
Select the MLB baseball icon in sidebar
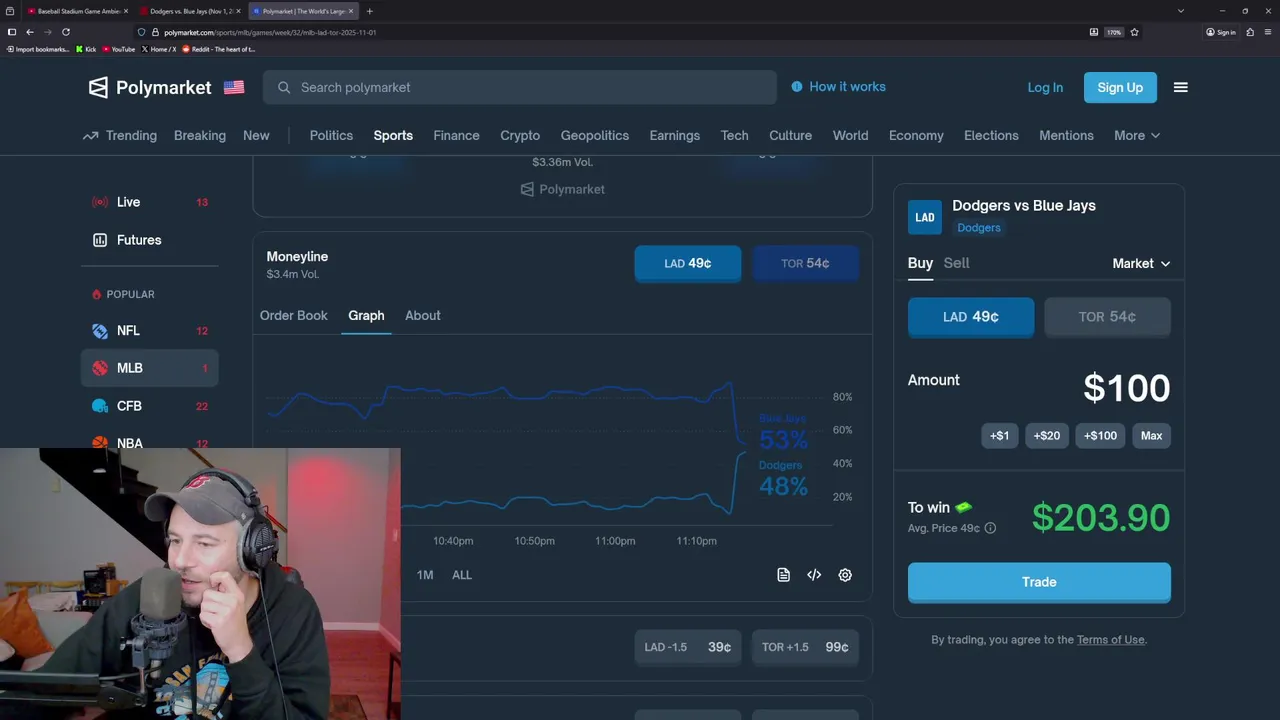pyautogui.click(x=100, y=368)
